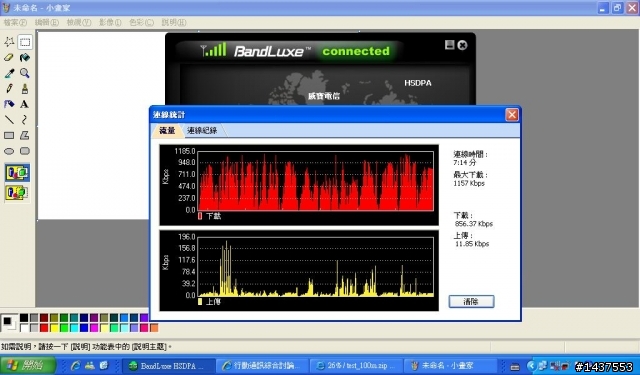The width and height of the screenshot is (640, 375).
Task: Select the Airbrush spray tool
Action: 9,104
